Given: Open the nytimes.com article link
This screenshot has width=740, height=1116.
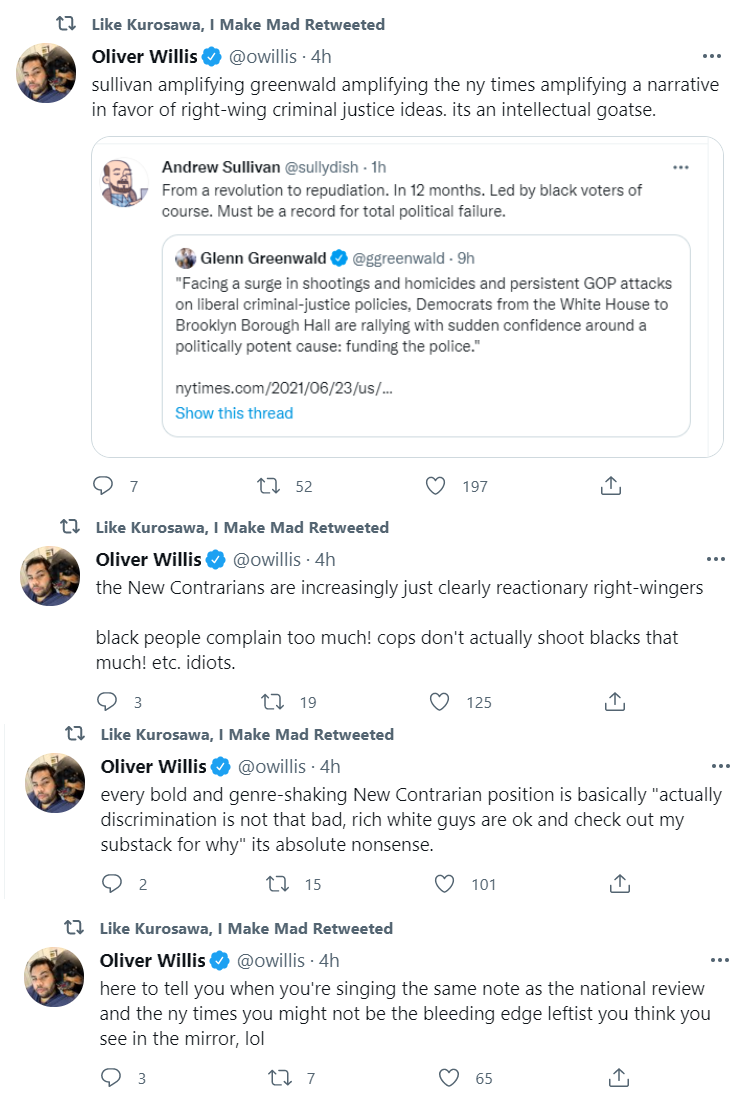Looking at the screenshot, I should click(284, 388).
